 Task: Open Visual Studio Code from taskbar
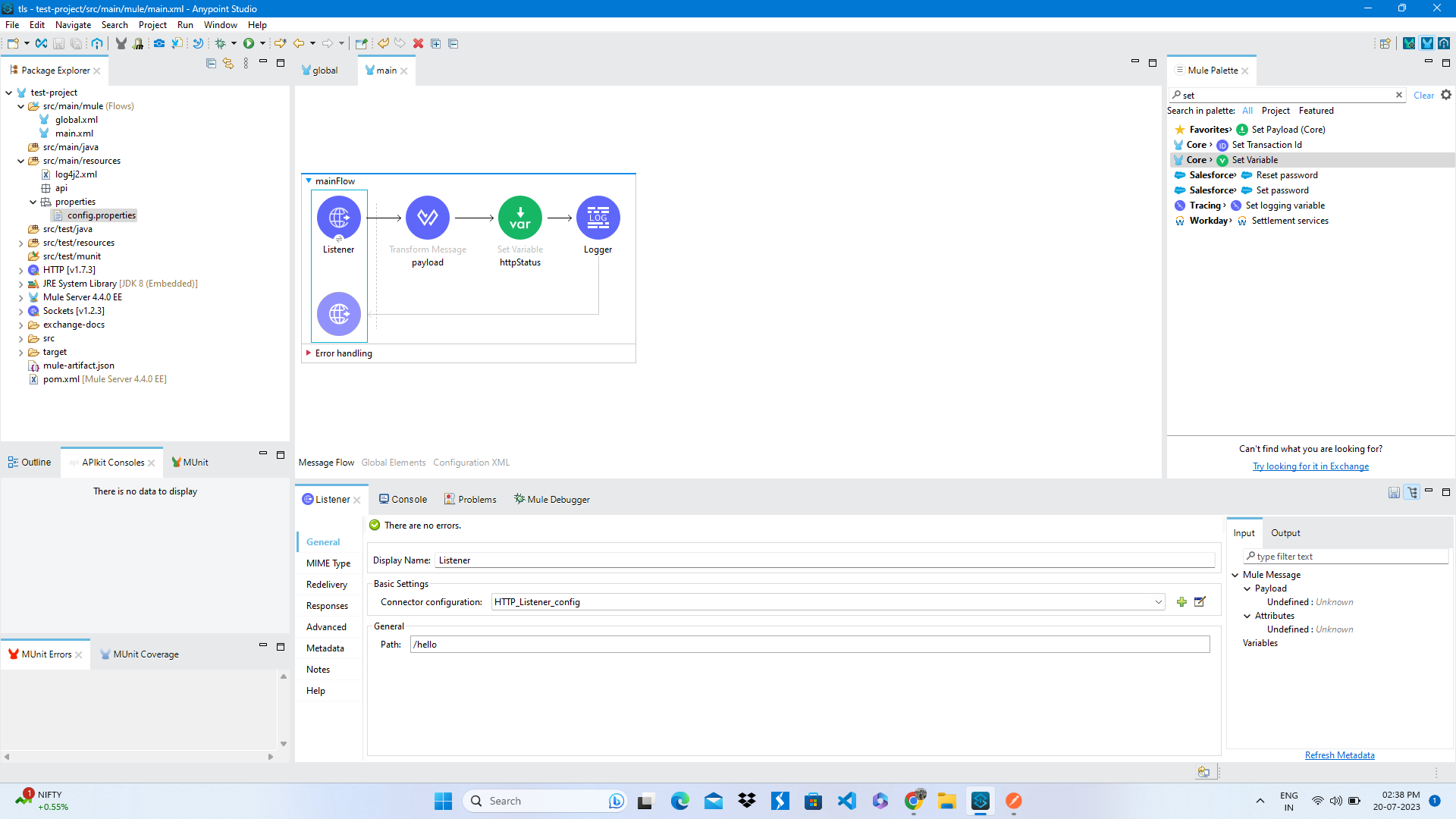coord(846,801)
